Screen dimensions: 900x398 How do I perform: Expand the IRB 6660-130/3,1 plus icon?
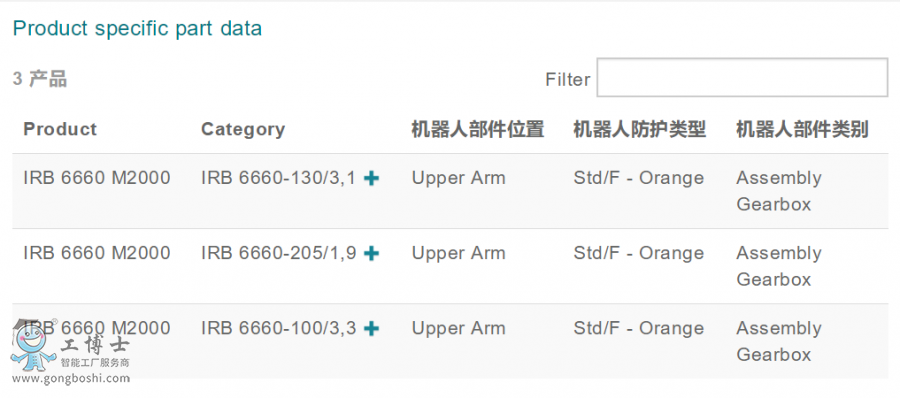pyautogui.click(x=371, y=179)
